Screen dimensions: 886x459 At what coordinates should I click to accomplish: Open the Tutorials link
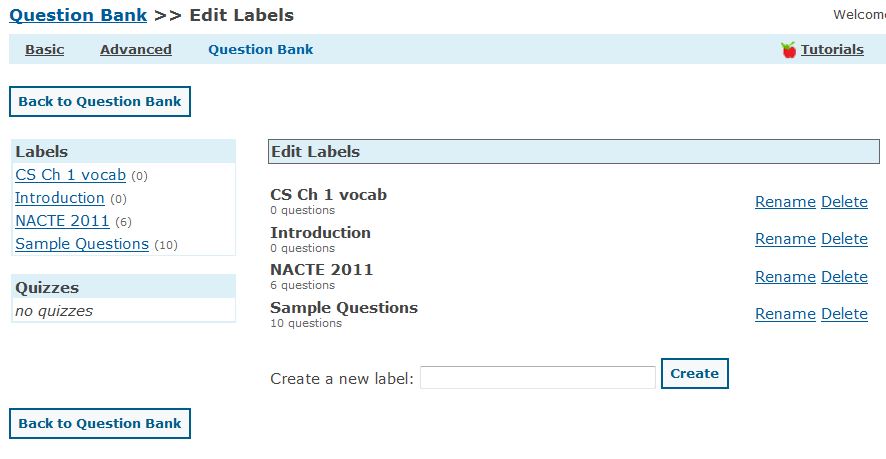click(832, 50)
